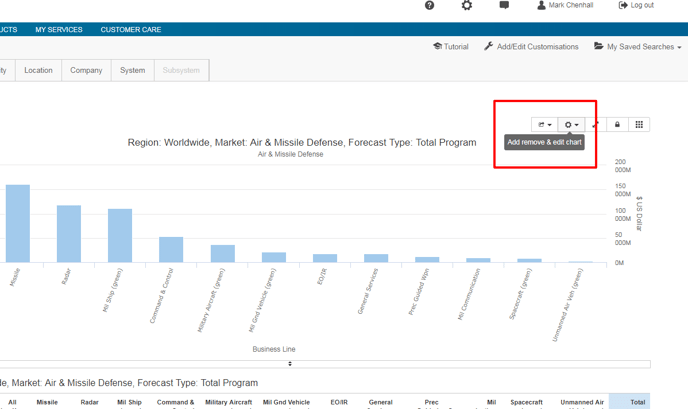This screenshot has height=409, width=688.
Task: Open Add/Edit Customisations
Action: [531, 47]
